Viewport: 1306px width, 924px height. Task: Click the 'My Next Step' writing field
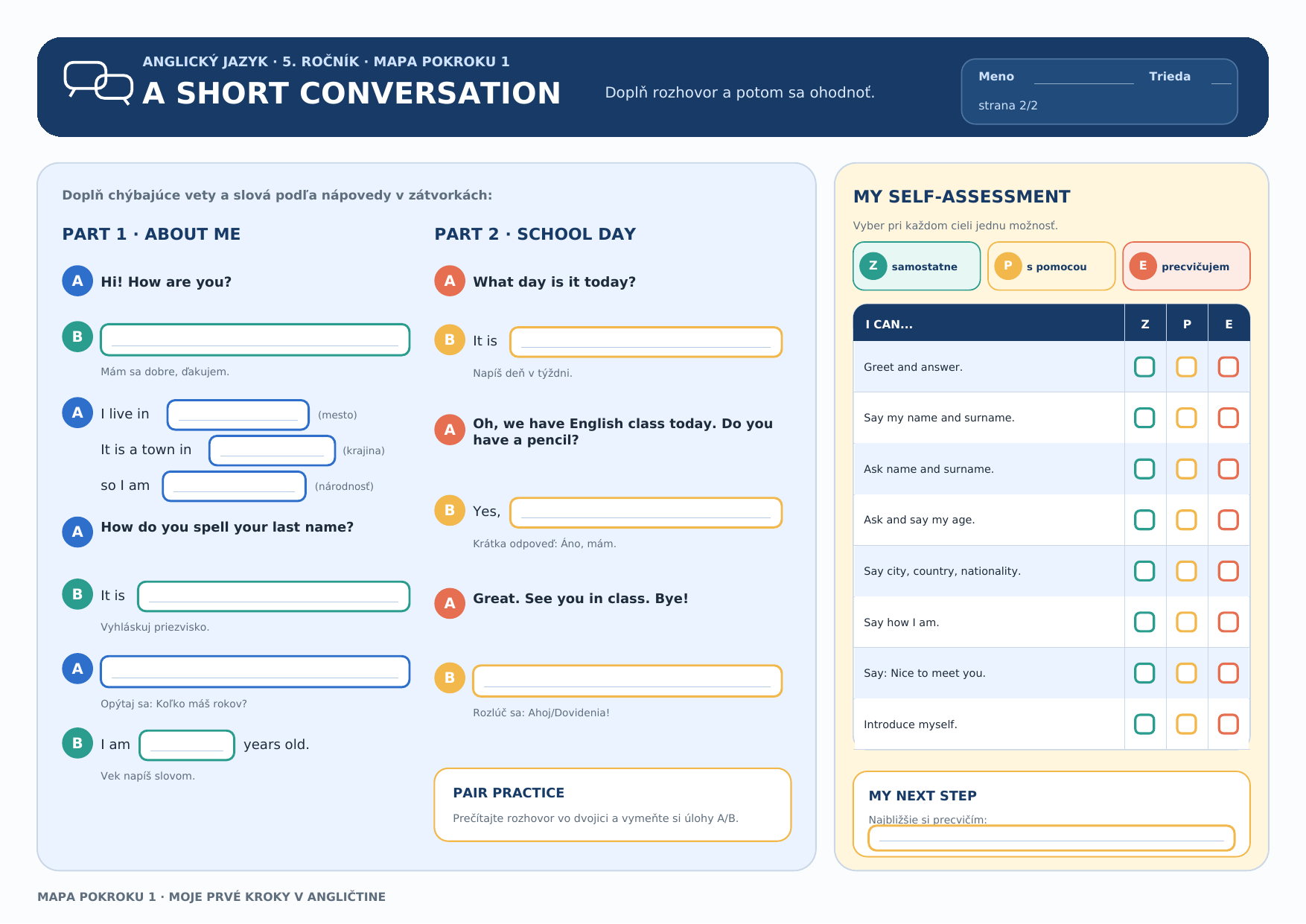point(1051,838)
